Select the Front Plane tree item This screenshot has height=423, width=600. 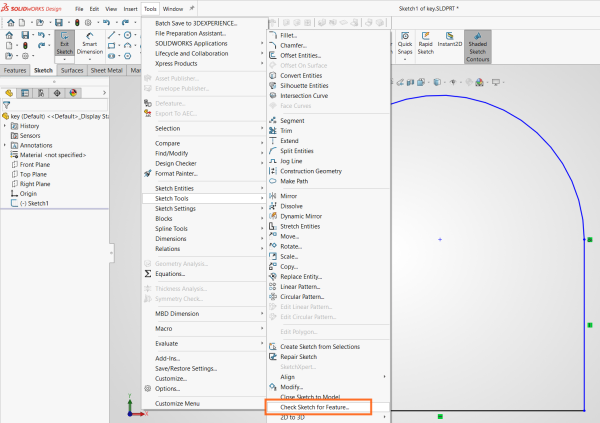pyautogui.click(x=35, y=165)
